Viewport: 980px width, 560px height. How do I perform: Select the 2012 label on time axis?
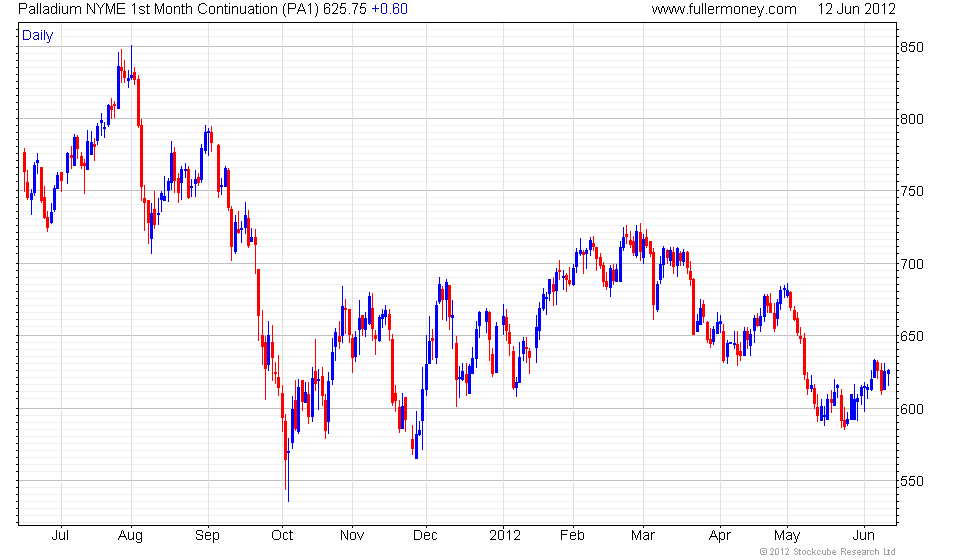504,536
